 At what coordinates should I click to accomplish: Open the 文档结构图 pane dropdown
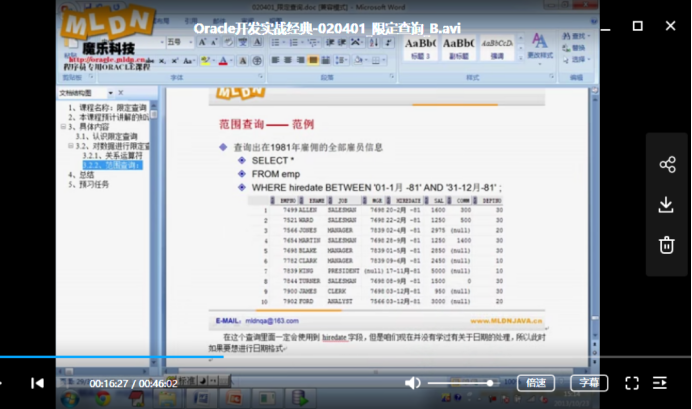point(110,93)
